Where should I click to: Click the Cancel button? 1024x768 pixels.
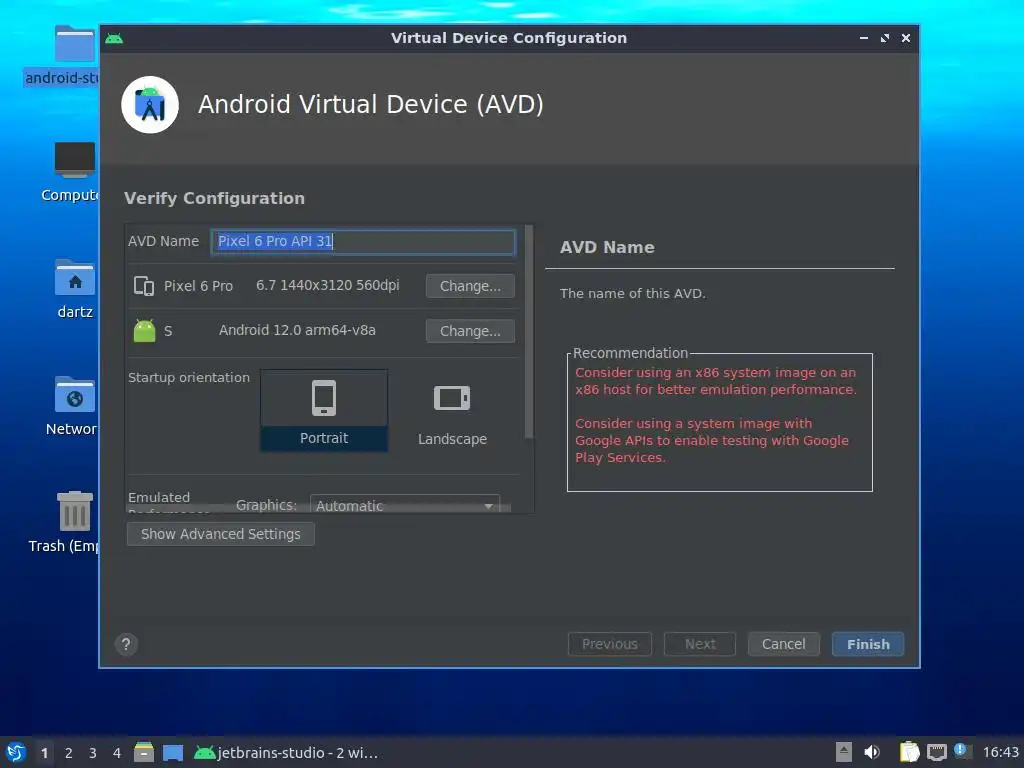point(784,645)
